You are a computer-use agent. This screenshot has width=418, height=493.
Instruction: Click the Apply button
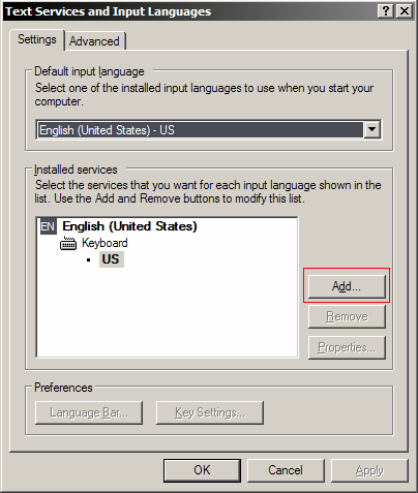click(x=370, y=470)
